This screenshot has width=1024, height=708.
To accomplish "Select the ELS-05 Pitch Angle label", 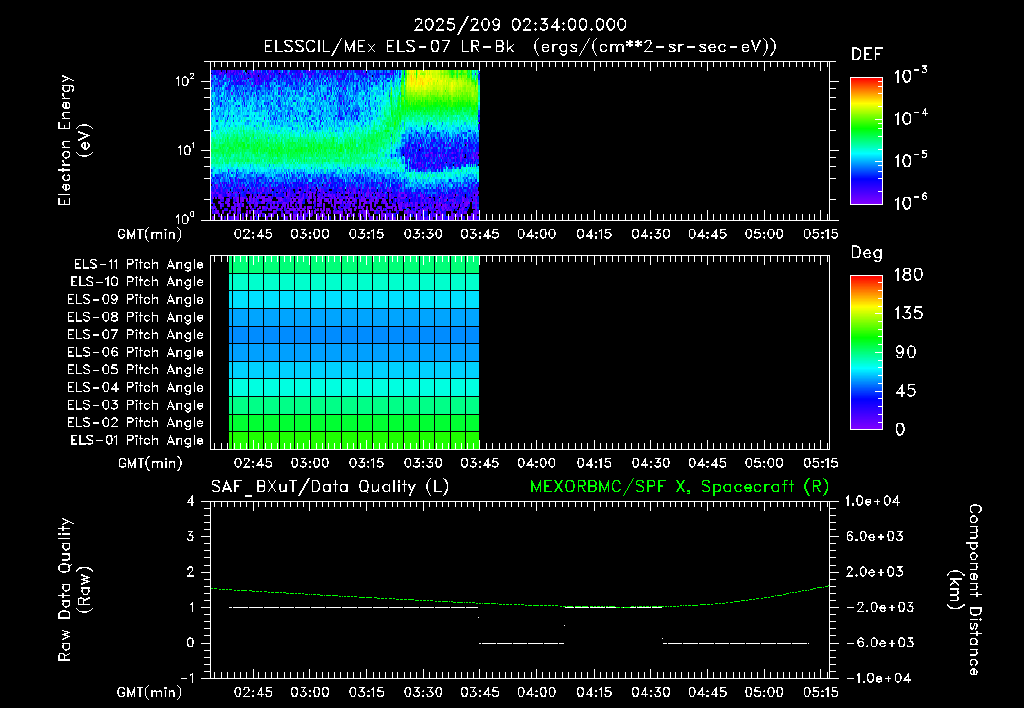I will point(135,370).
